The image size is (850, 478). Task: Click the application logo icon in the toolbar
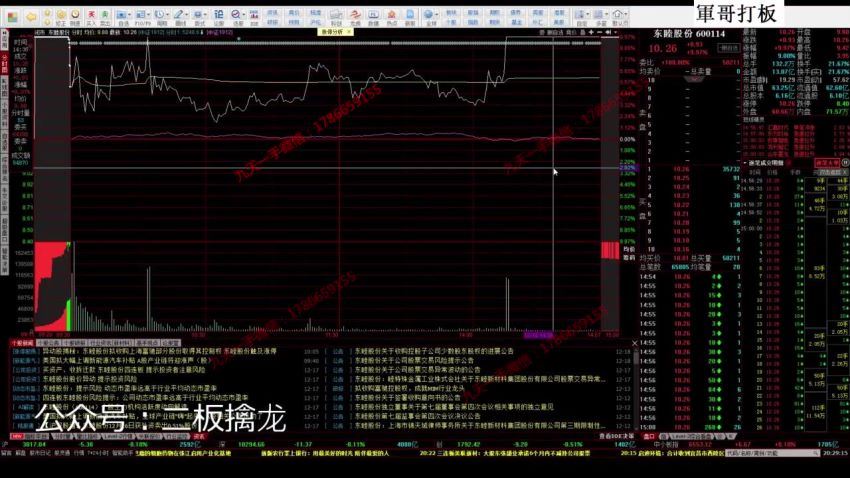click(12, 17)
